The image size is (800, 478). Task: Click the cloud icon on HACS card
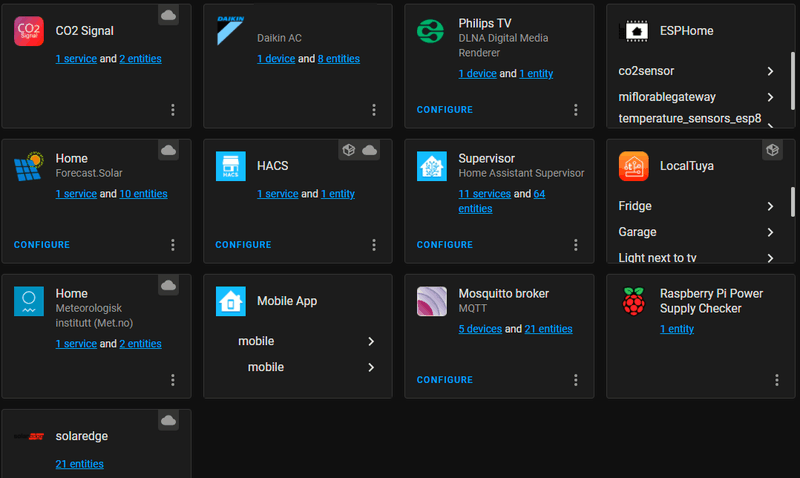pos(369,150)
